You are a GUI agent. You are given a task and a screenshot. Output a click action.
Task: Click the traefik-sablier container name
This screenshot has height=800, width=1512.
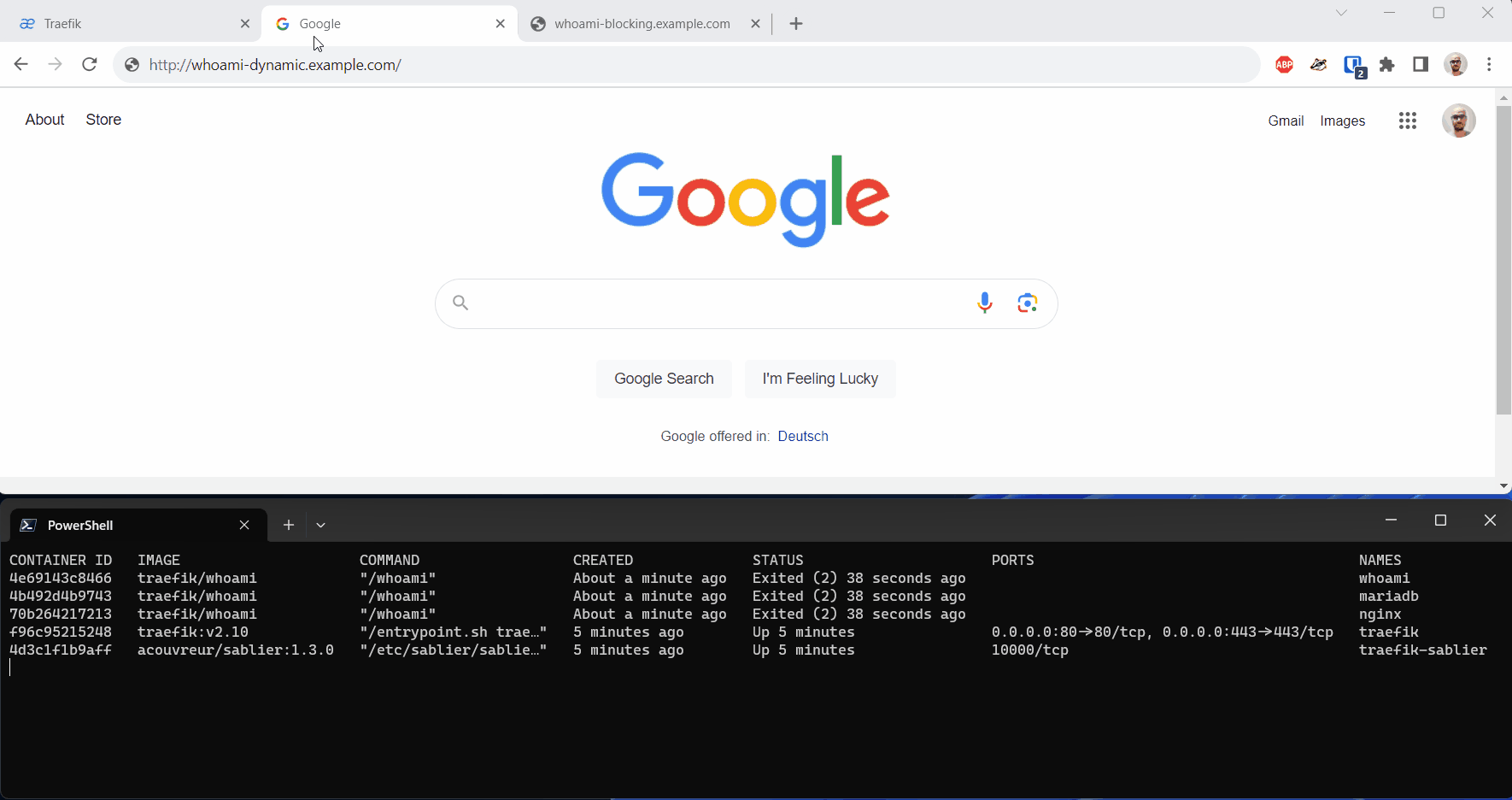click(1423, 650)
